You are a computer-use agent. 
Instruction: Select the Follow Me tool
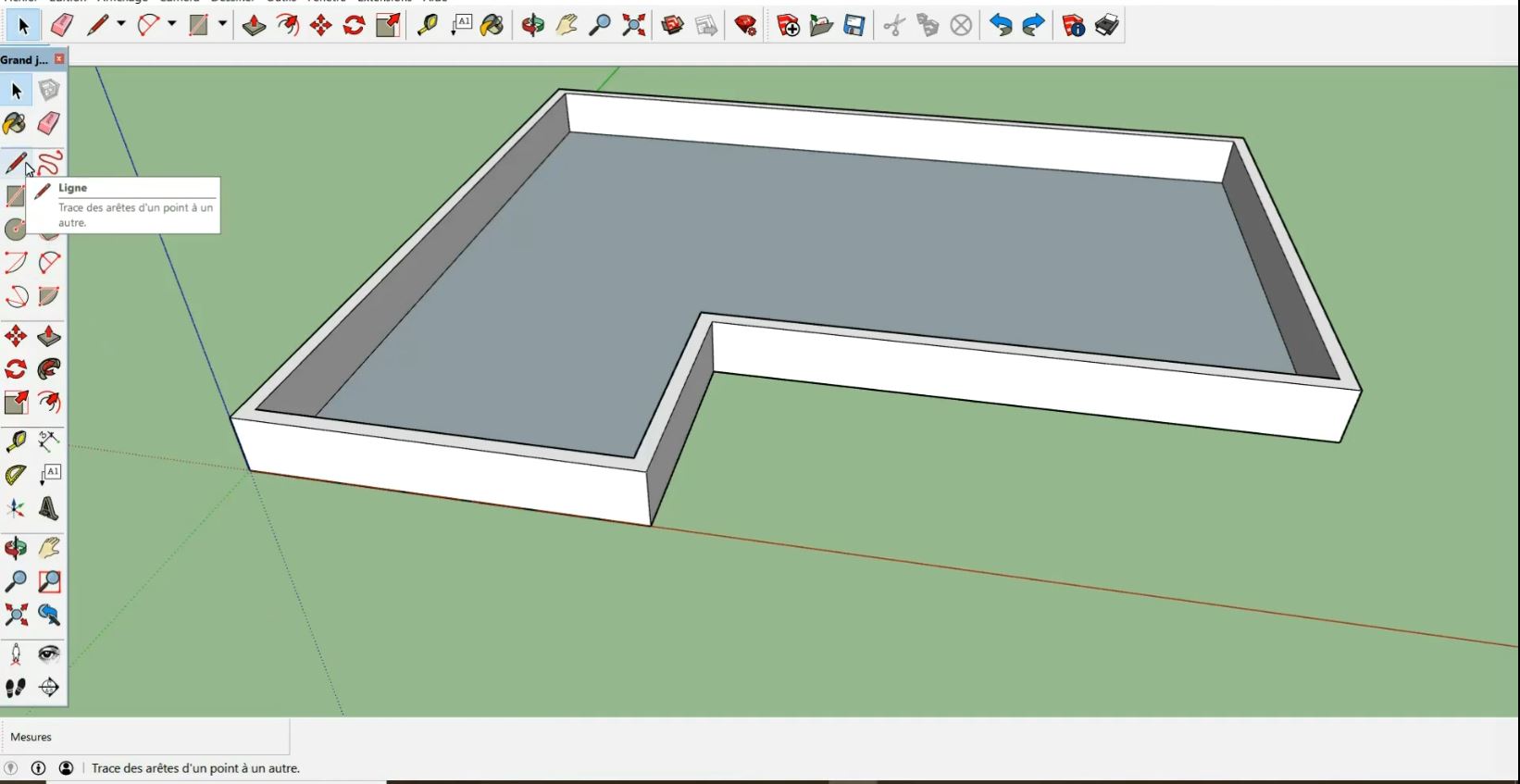coord(49,369)
